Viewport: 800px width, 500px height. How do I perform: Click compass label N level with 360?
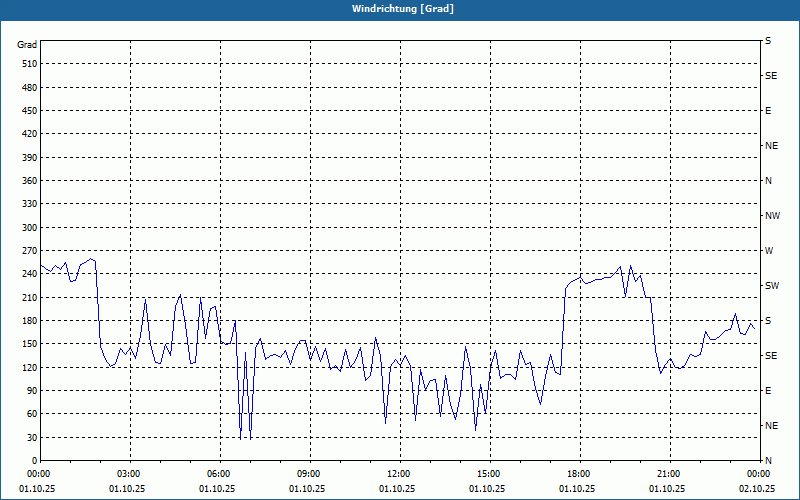pyautogui.click(x=769, y=181)
